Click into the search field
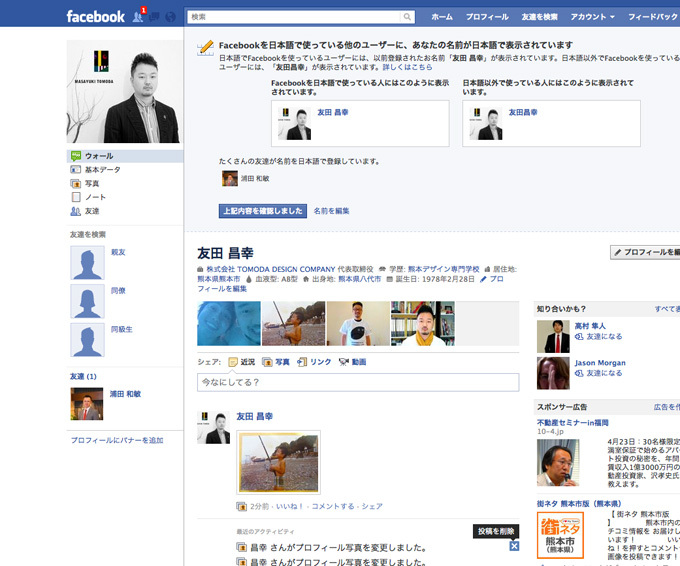 click(295, 17)
